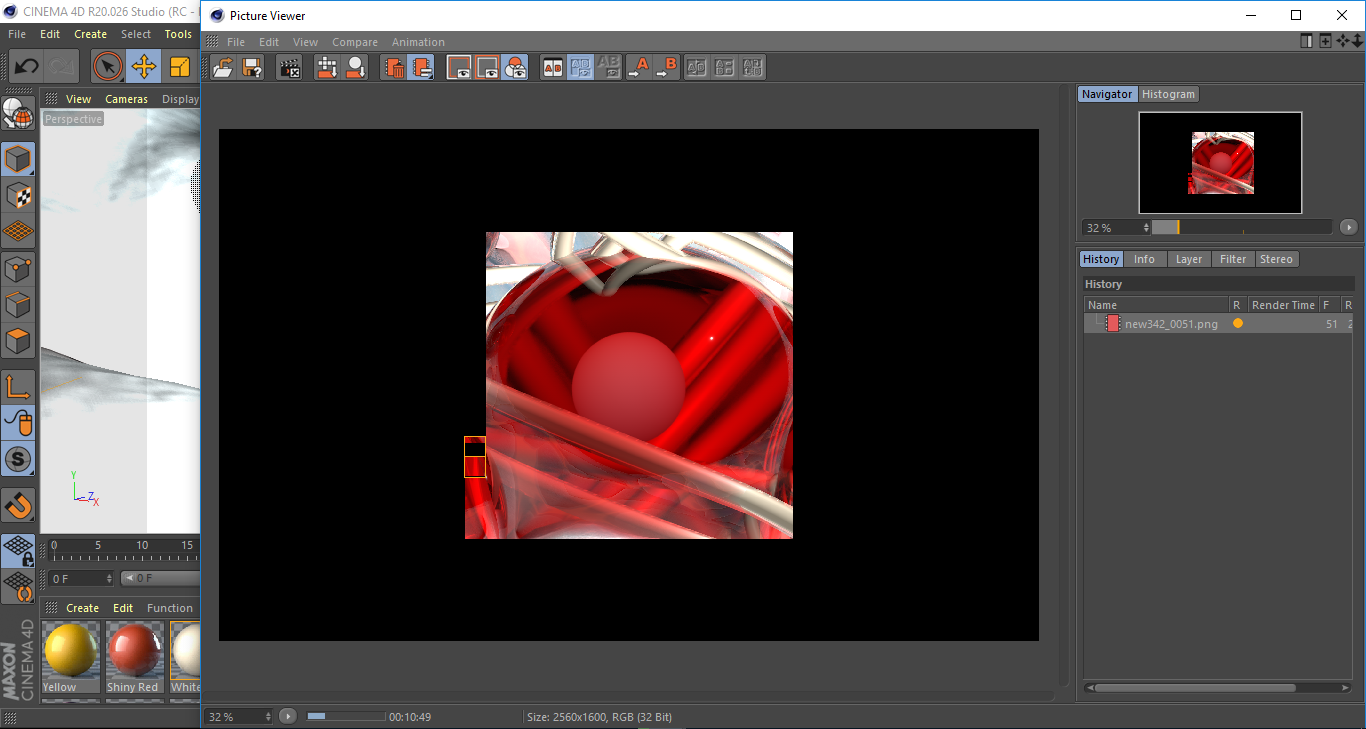1366x729 pixels.
Task: Adjust the Navigator zoom slider
Action: pos(1241,227)
